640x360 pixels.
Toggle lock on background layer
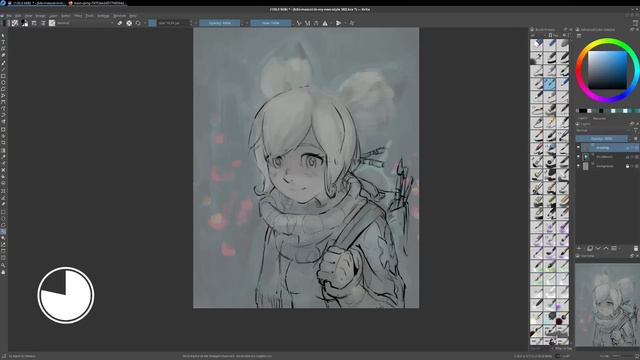tap(627, 166)
